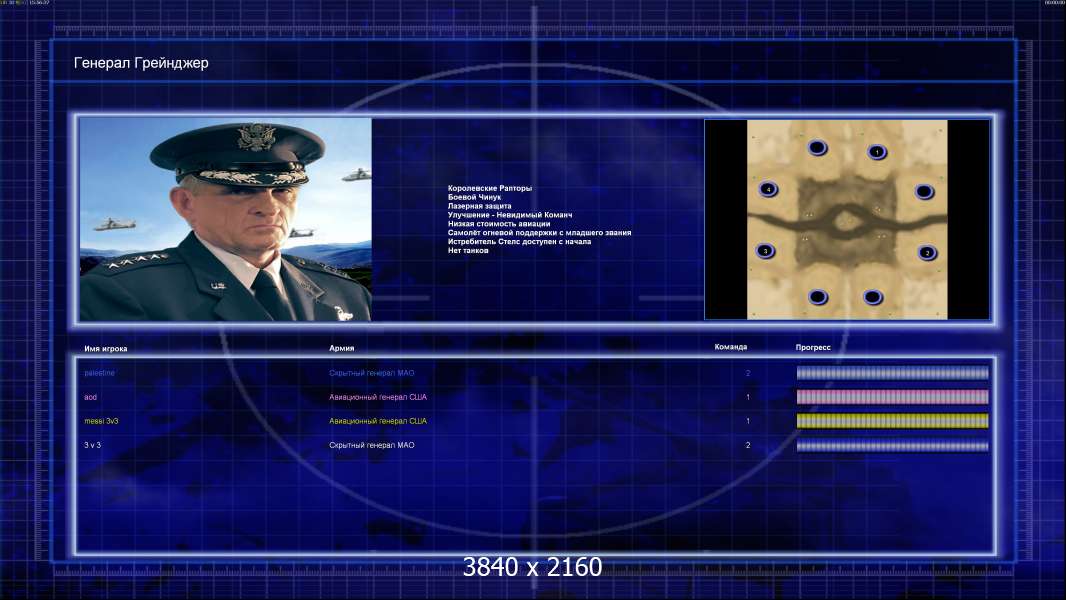Click palestine's army 'Скрытный генерал МАО'
The height and width of the screenshot is (600, 1066).
point(372,373)
